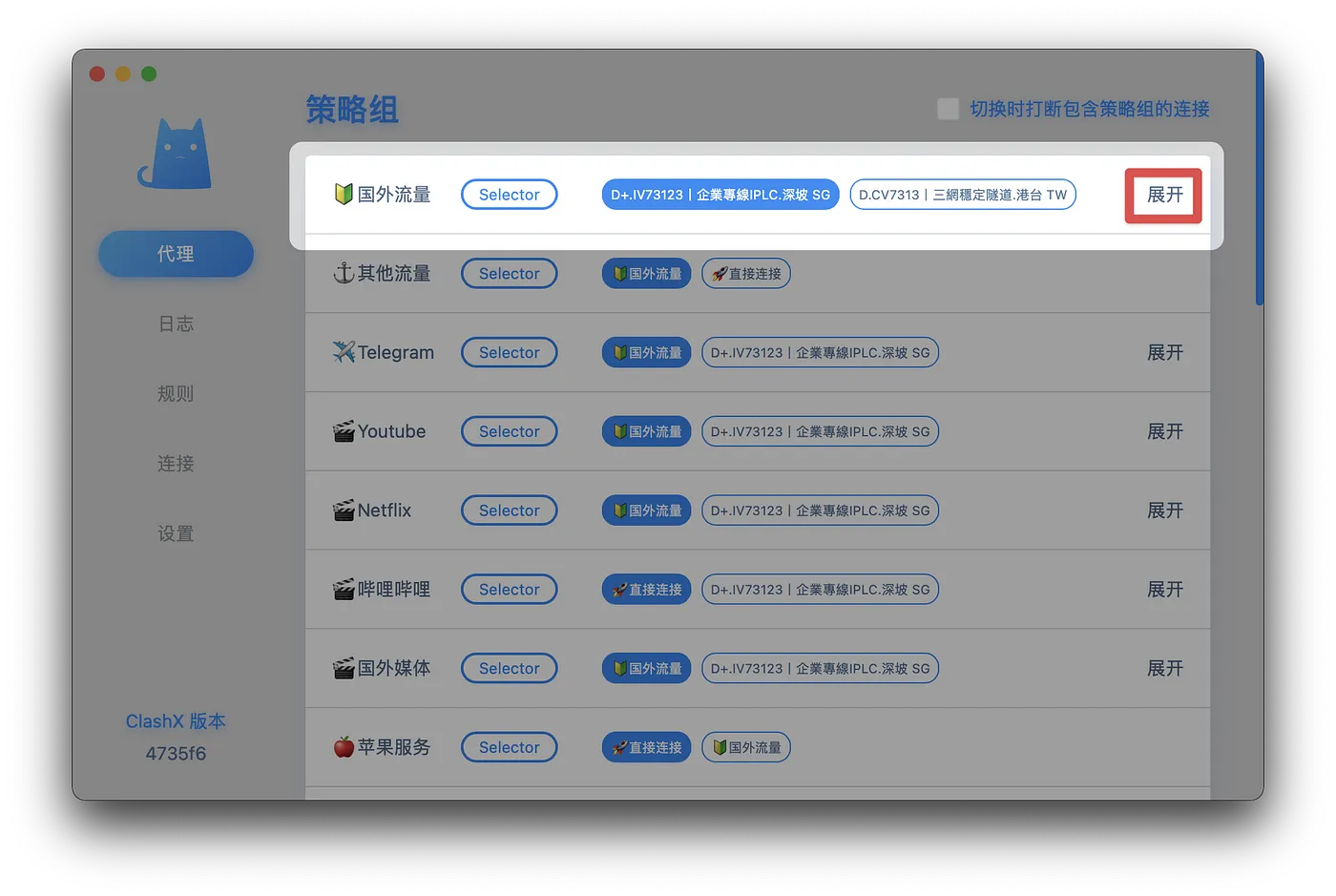The image size is (1336, 896).
Task: Click the Selector button in Youtube row
Action: click(x=509, y=431)
